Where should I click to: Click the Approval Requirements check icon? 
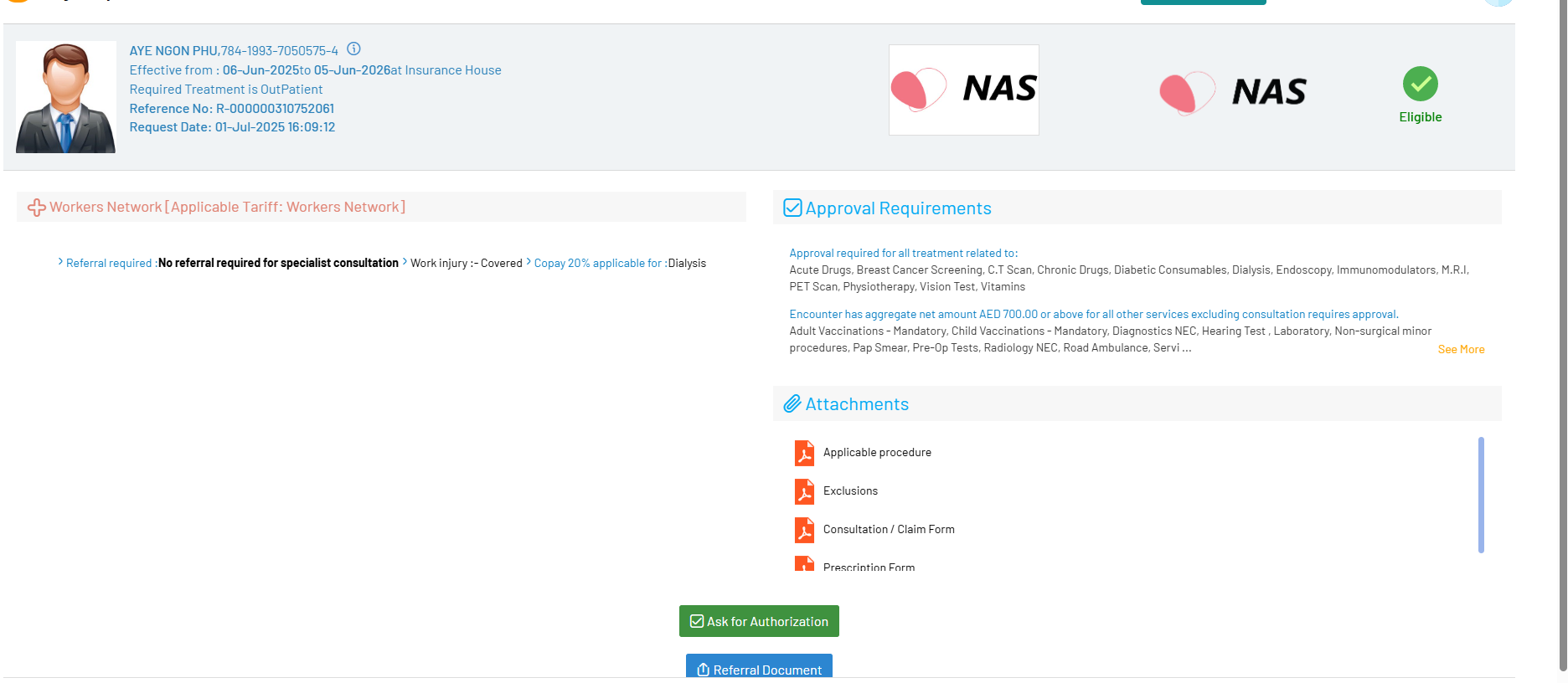792,208
